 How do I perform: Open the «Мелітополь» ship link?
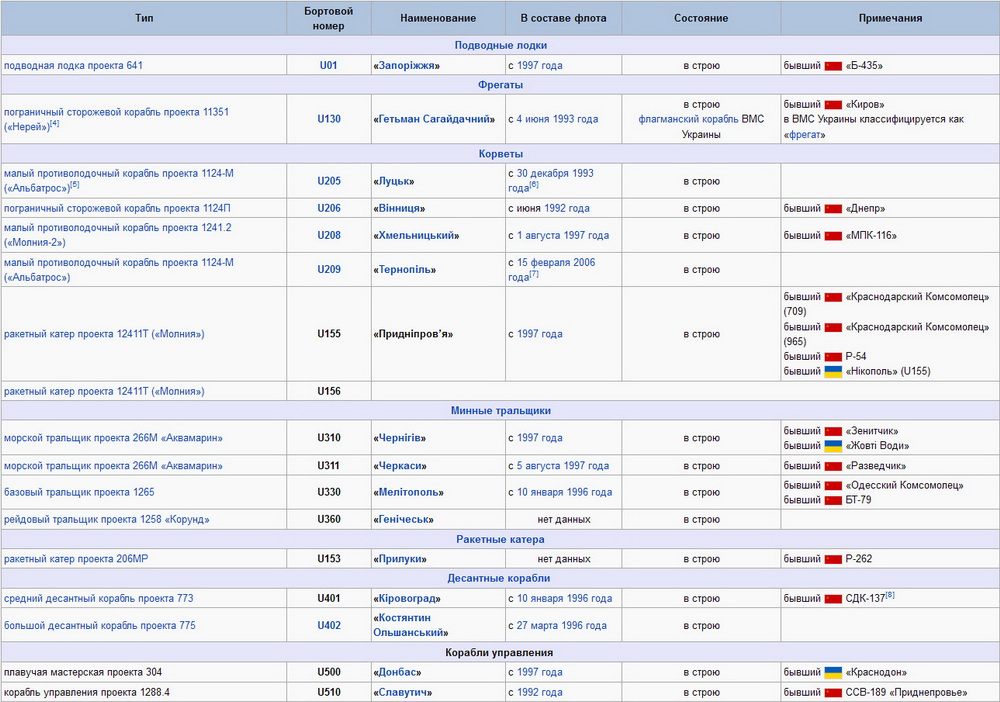409,493
